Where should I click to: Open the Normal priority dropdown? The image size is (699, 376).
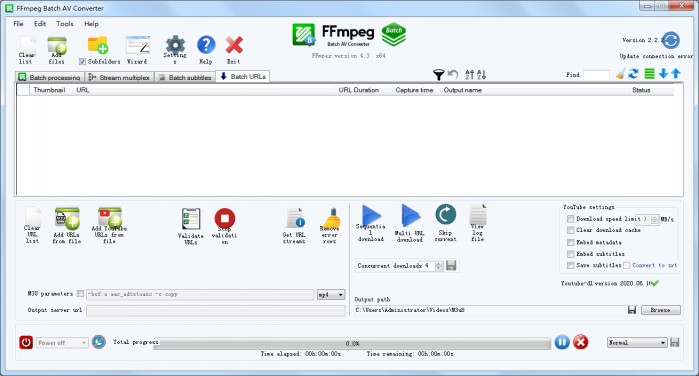click(637, 343)
